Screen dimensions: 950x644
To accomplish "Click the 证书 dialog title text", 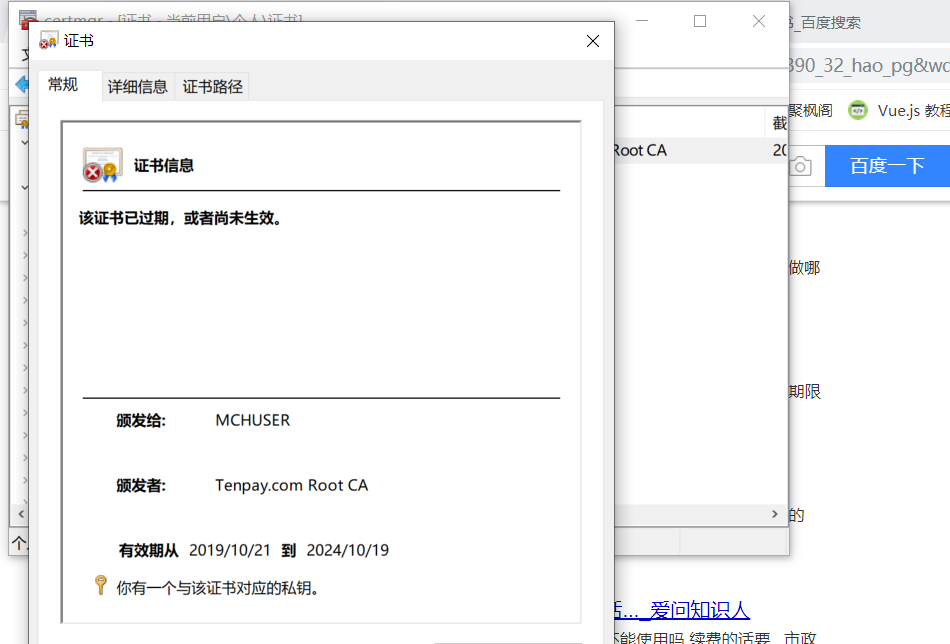I will pos(79,41).
